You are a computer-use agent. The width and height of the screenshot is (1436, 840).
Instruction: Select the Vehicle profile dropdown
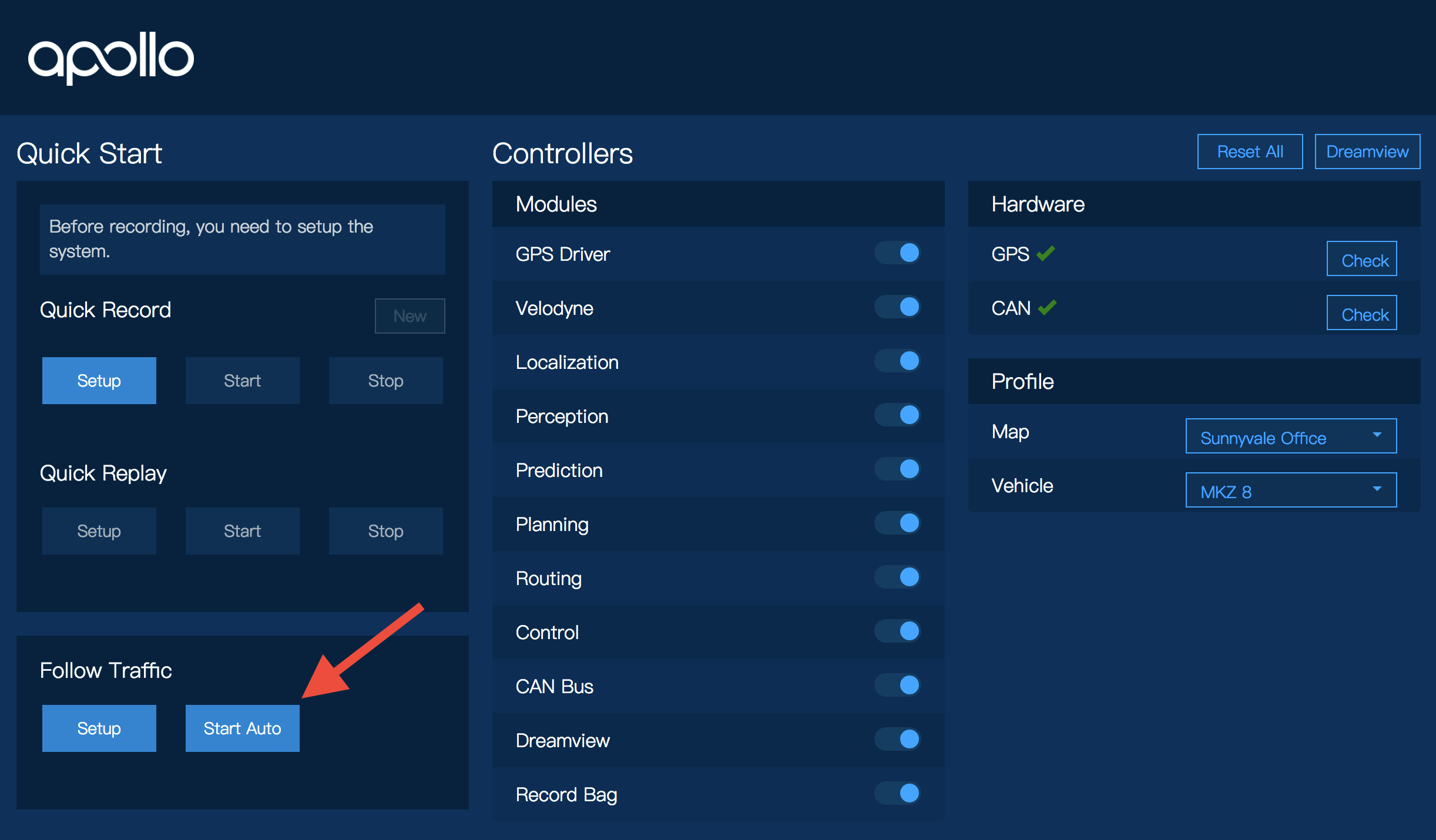[1290, 490]
